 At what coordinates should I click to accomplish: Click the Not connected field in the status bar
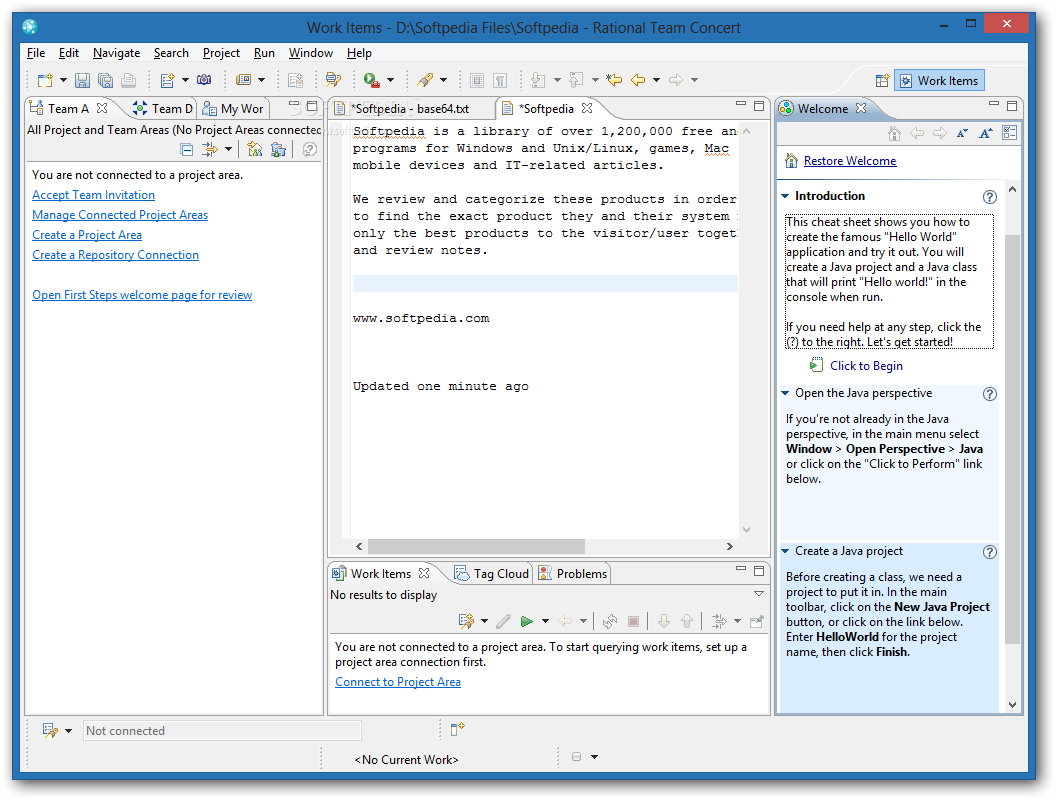(x=222, y=731)
